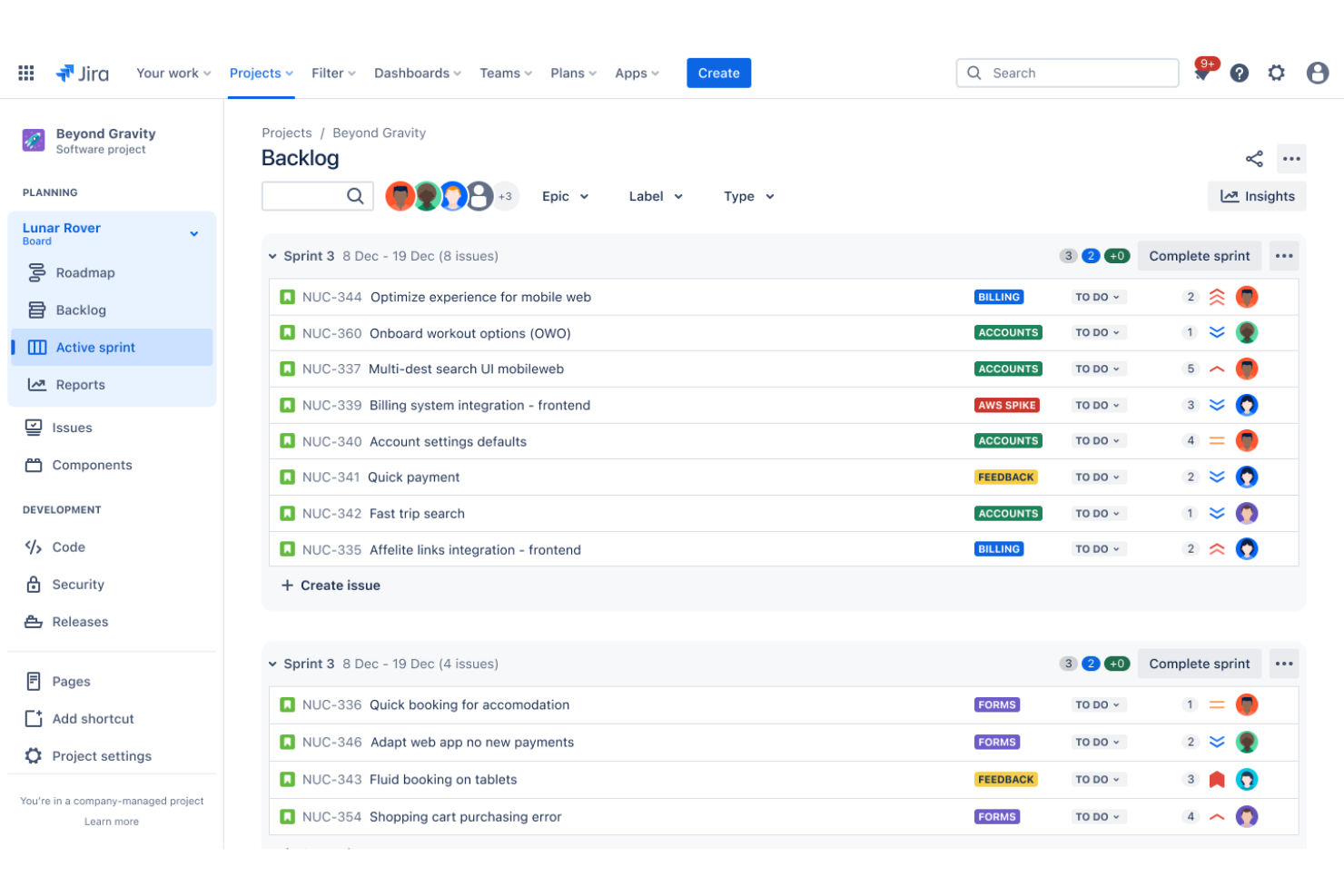Open the Dashboards menu

418,74
